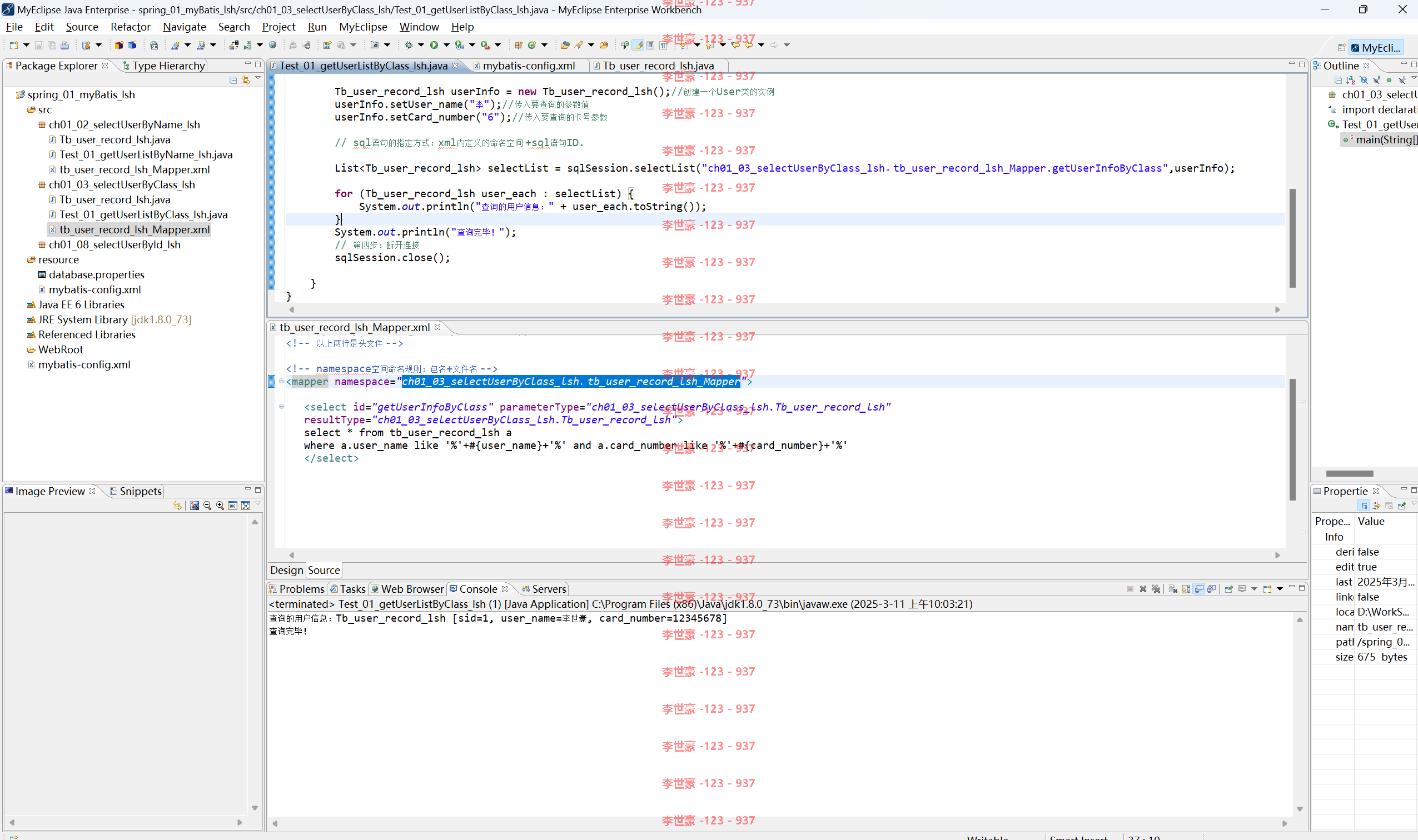Open Snippets tab
The width and height of the screenshot is (1418, 840).
click(x=136, y=491)
